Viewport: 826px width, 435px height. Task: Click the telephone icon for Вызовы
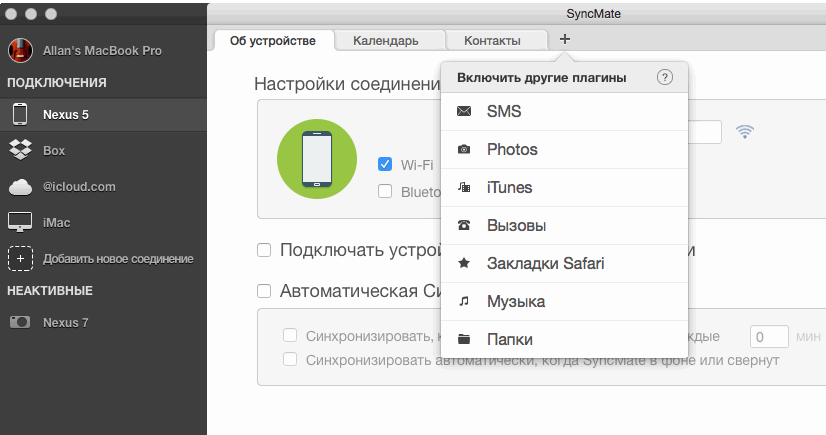click(464, 225)
